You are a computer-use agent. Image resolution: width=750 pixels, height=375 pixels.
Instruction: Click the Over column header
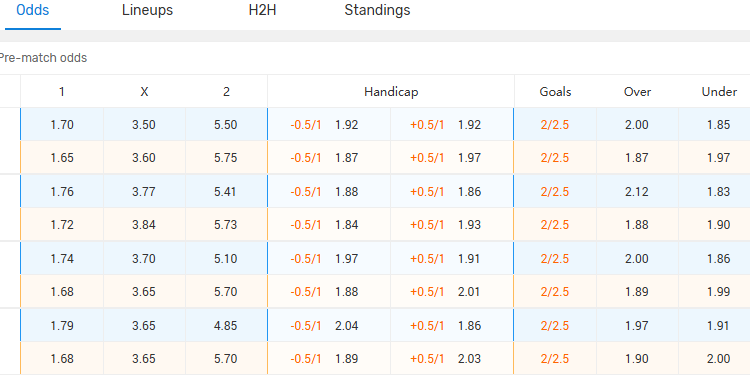point(637,91)
